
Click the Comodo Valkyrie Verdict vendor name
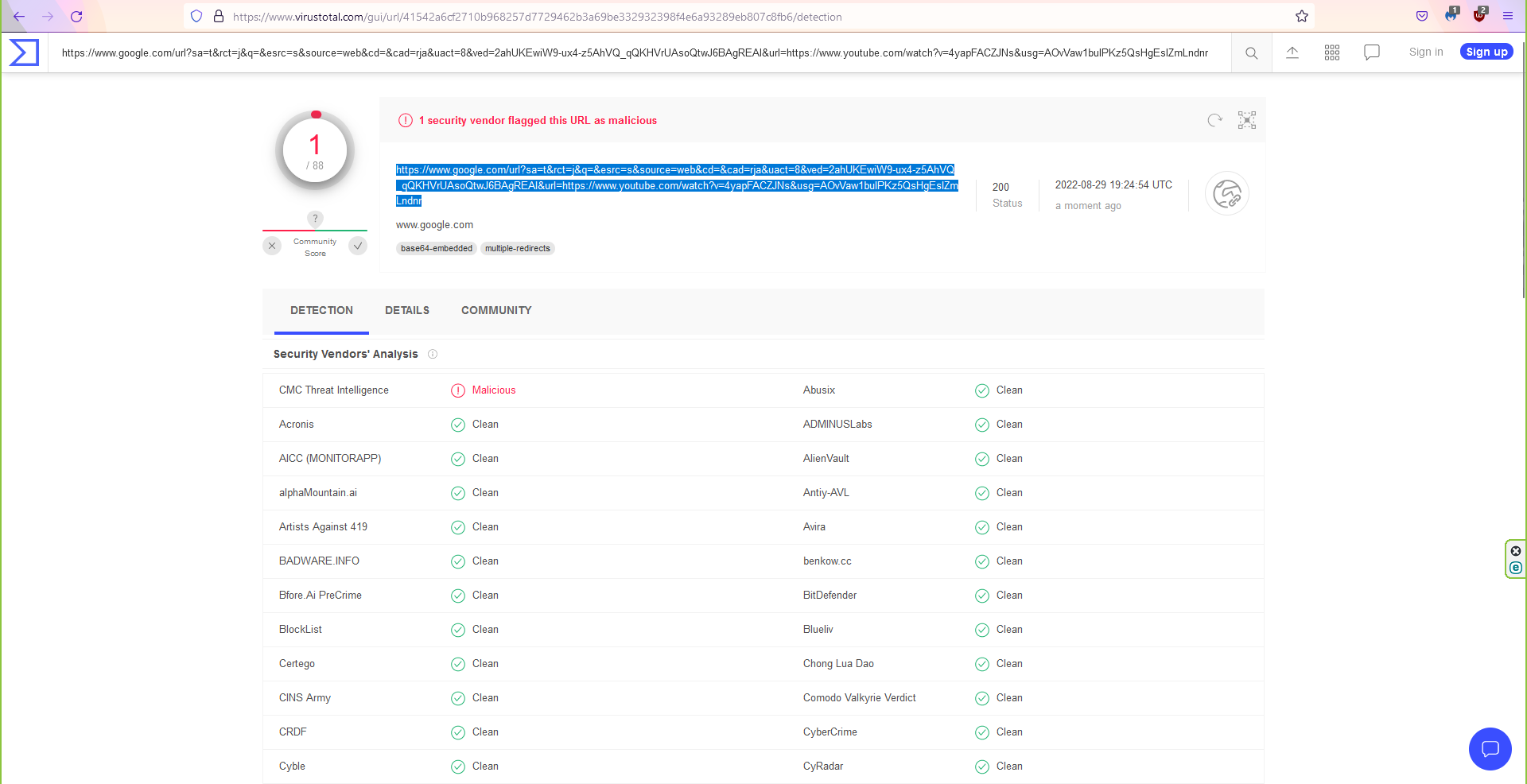point(860,698)
